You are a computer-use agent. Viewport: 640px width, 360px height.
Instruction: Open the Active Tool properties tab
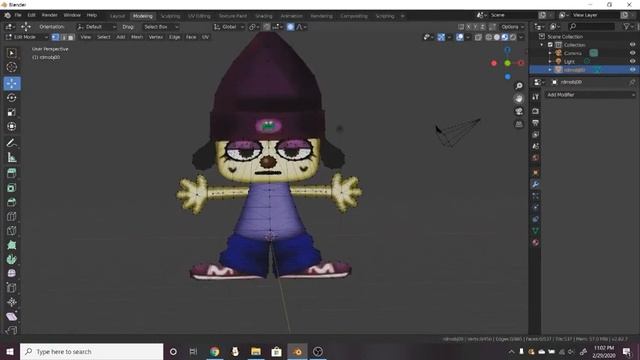click(x=535, y=97)
